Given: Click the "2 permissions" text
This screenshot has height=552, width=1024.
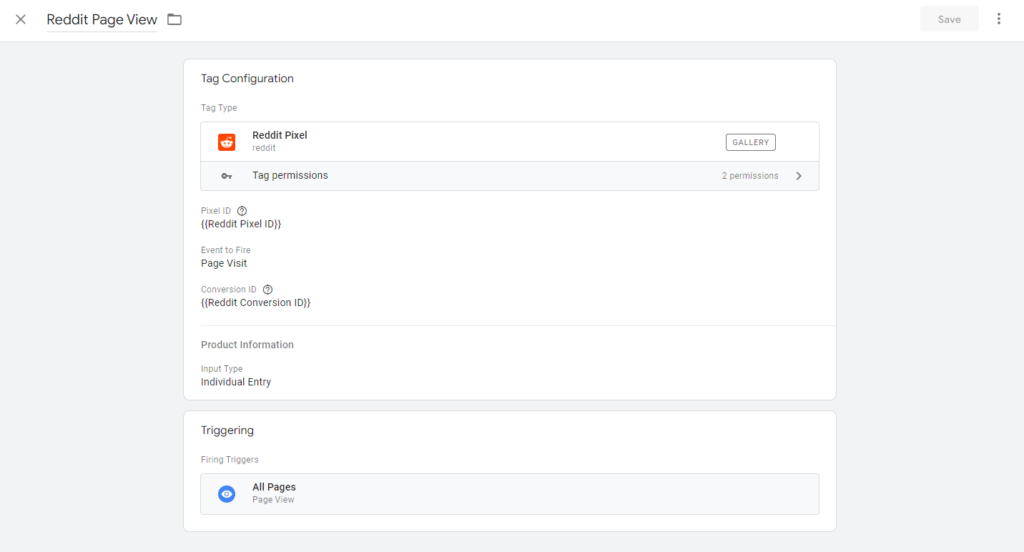Looking at the screenshot, I should coord(750,176).
